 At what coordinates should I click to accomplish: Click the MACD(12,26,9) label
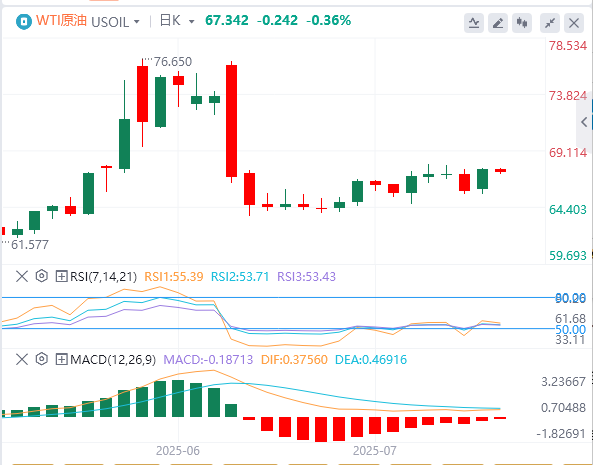[x=113, y=360]
